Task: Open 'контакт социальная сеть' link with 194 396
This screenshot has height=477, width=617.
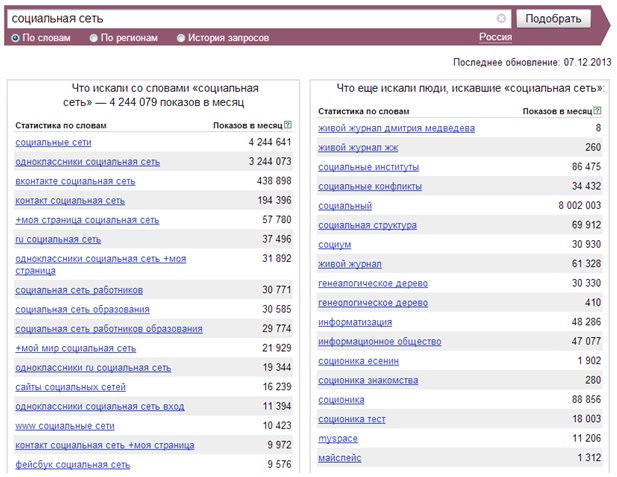Action: pos(70,201)
